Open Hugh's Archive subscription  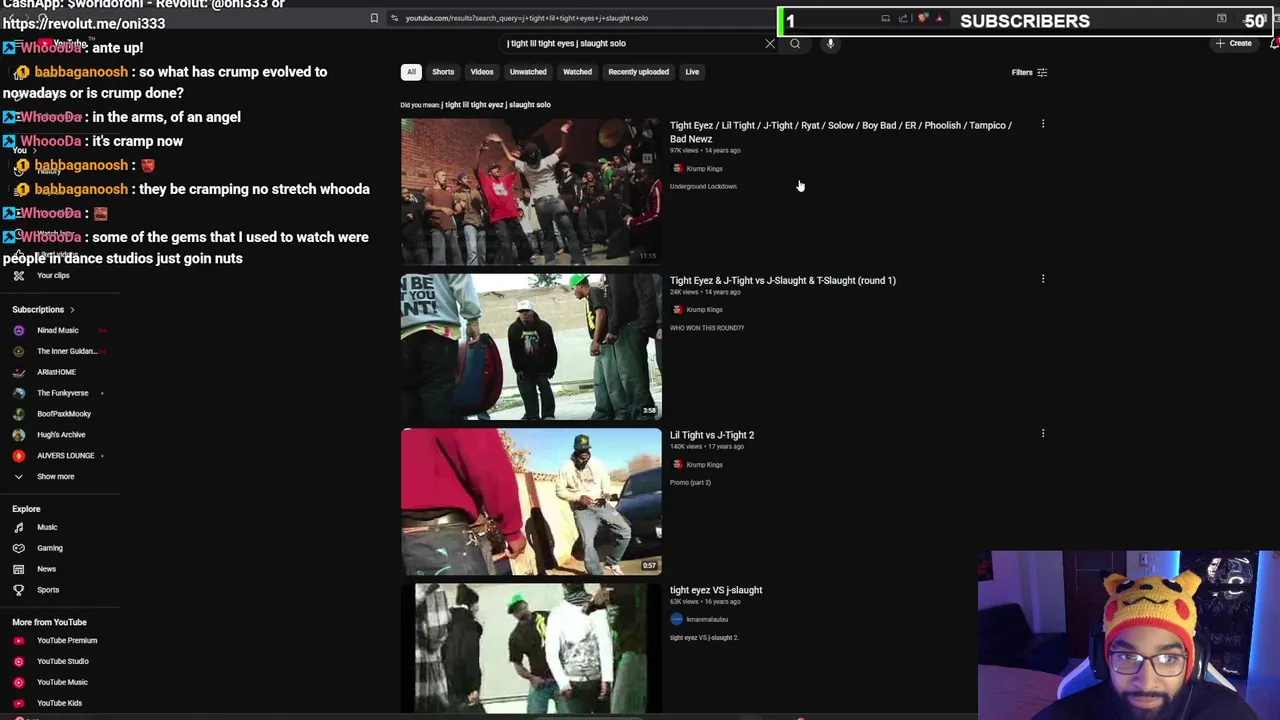60,435
